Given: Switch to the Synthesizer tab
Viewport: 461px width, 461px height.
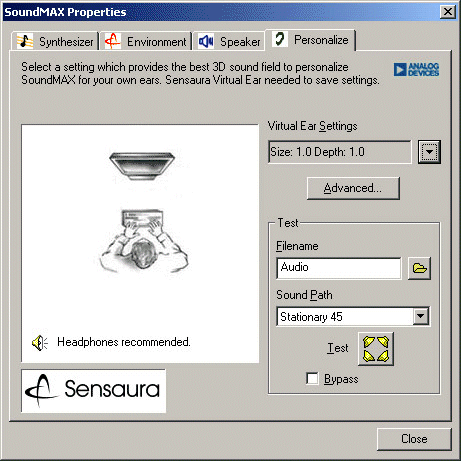Looking at the screenshot, I should [55, 42].
